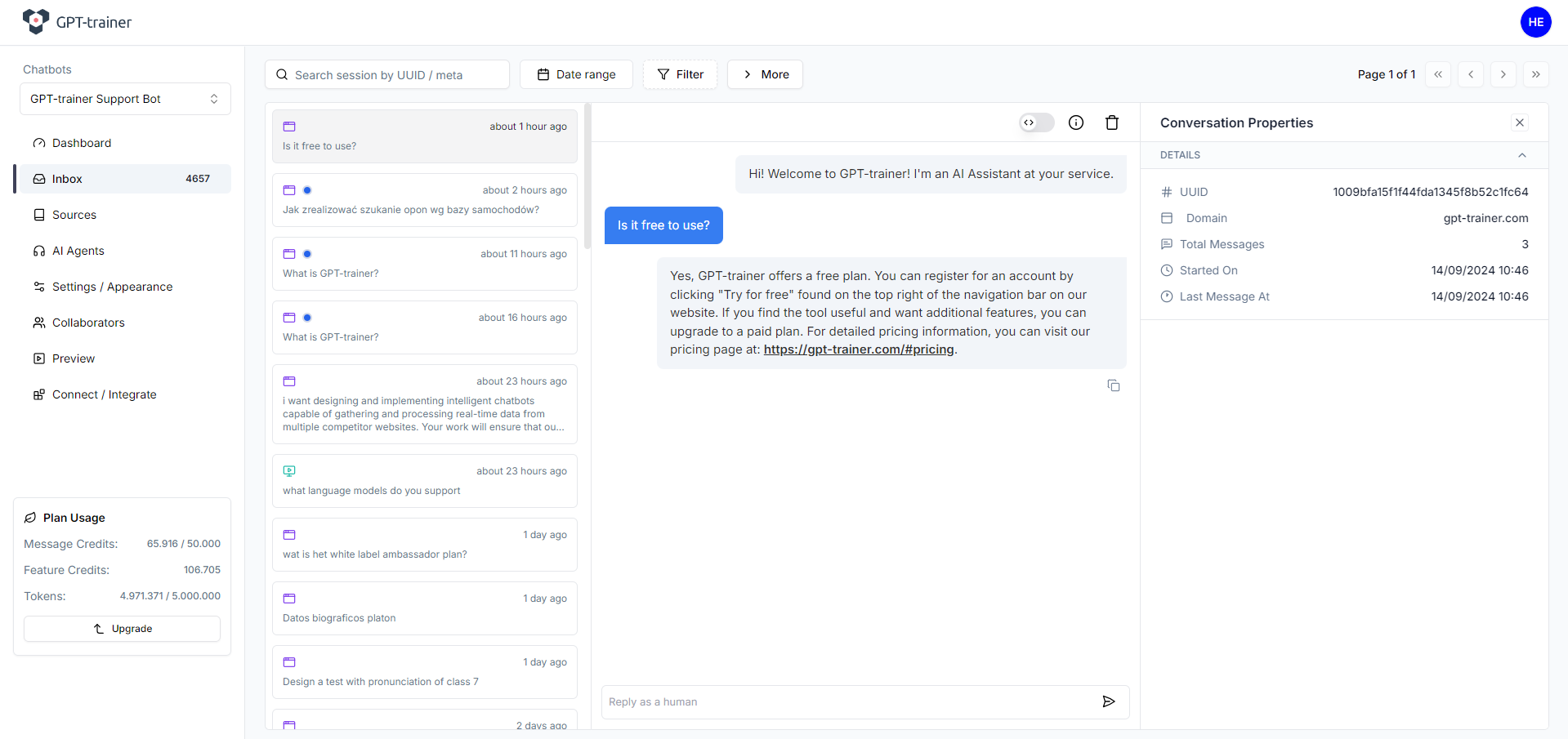
Task: Open 'what language models do you support' session
Action: point(425,481)
